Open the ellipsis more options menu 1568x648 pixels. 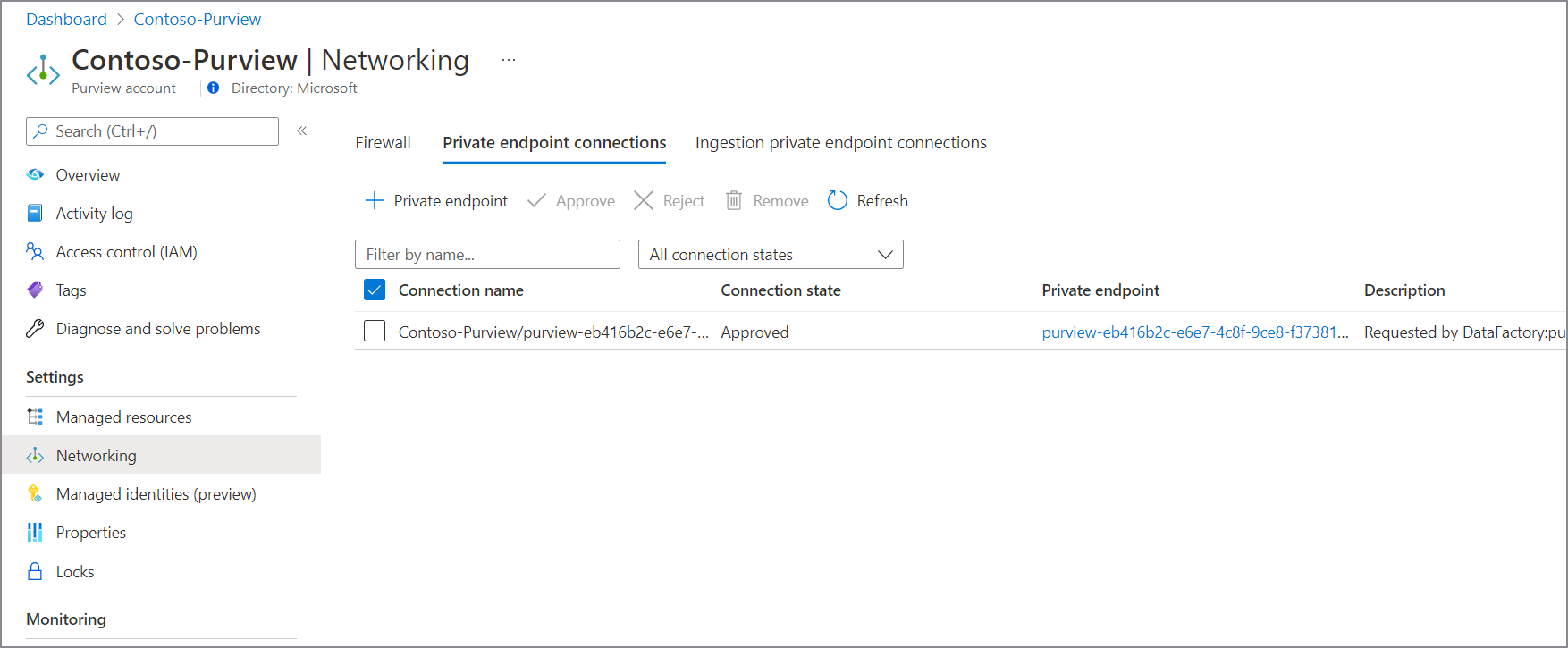pyautogui.click(x=509, y=60)
